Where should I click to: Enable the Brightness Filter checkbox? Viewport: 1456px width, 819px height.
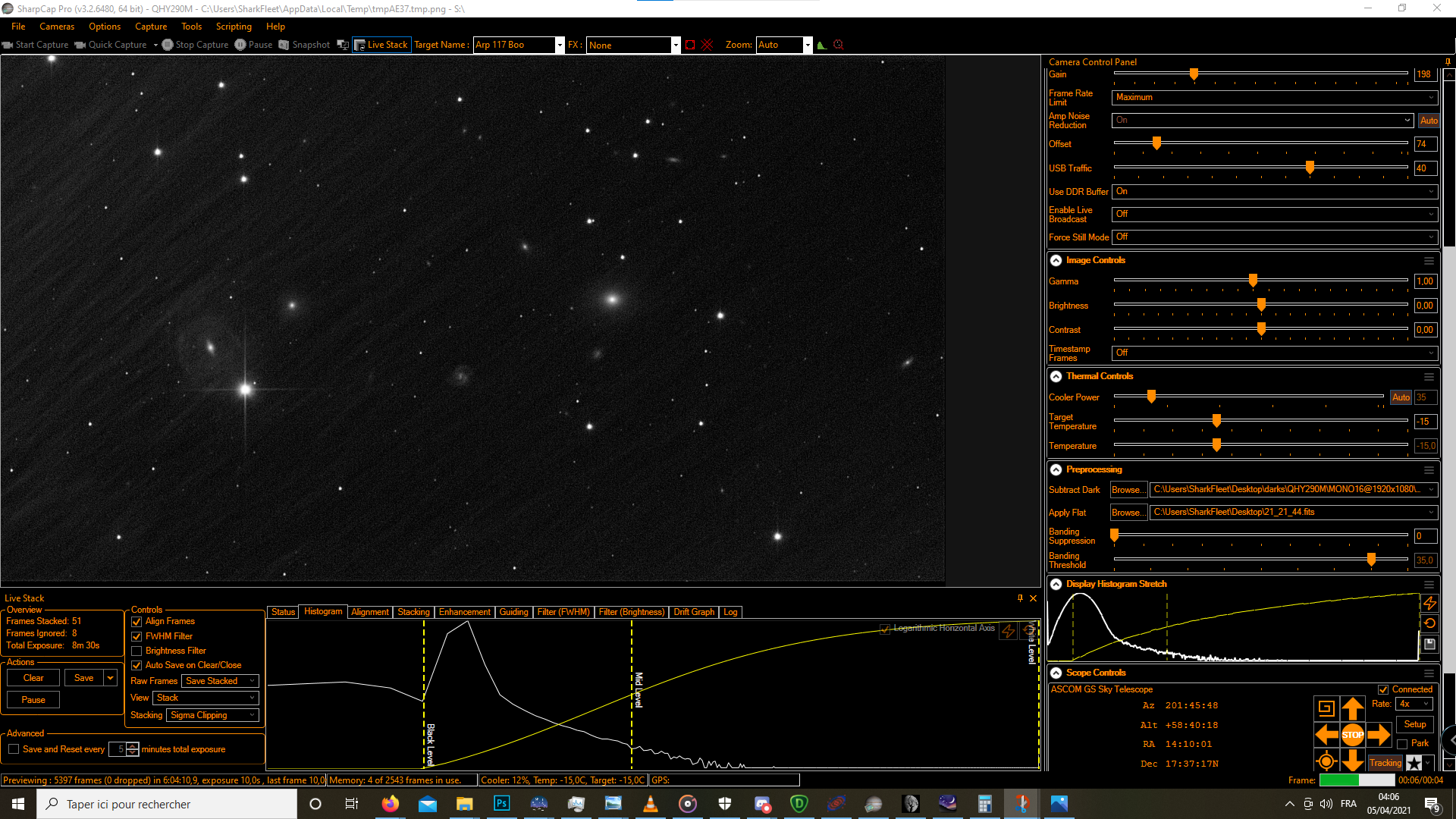click(136, 651)
